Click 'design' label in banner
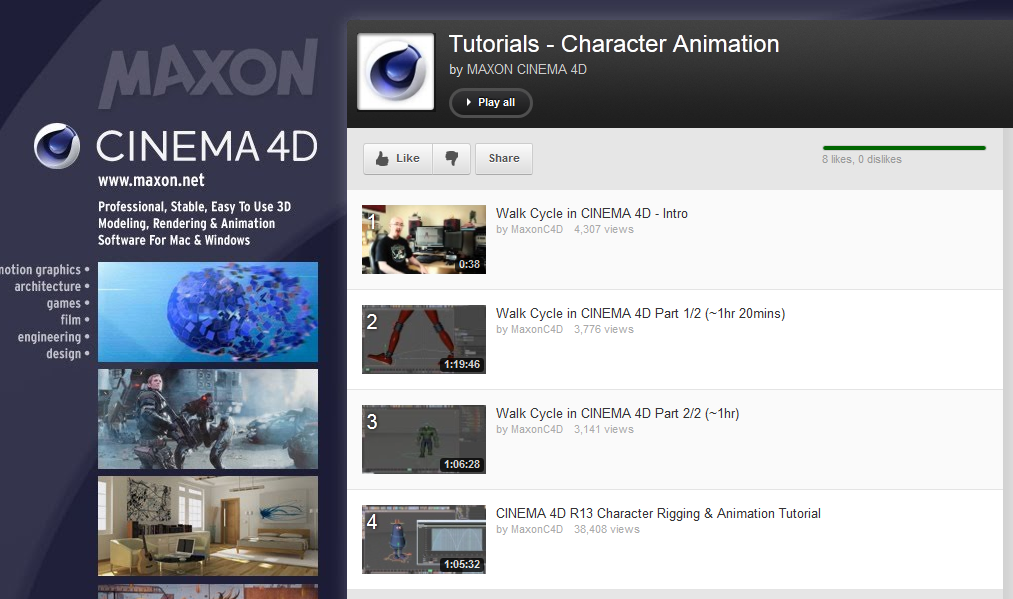1013x599 pixels. tap(63, 353)
